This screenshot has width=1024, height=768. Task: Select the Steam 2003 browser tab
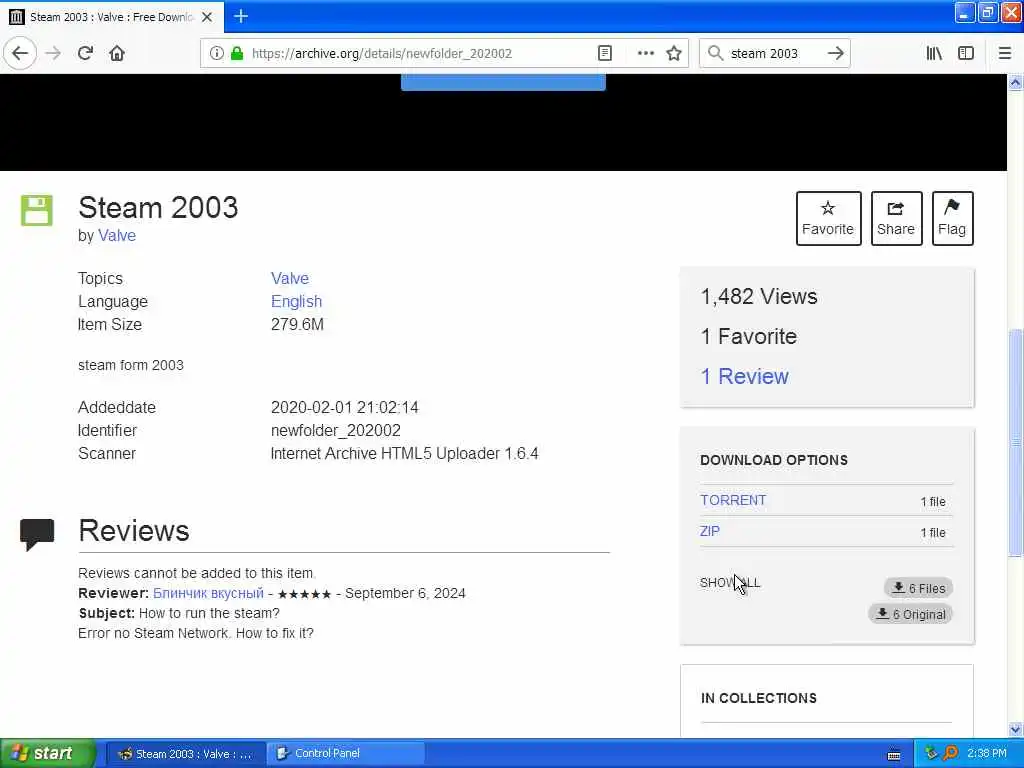(112, 17)
